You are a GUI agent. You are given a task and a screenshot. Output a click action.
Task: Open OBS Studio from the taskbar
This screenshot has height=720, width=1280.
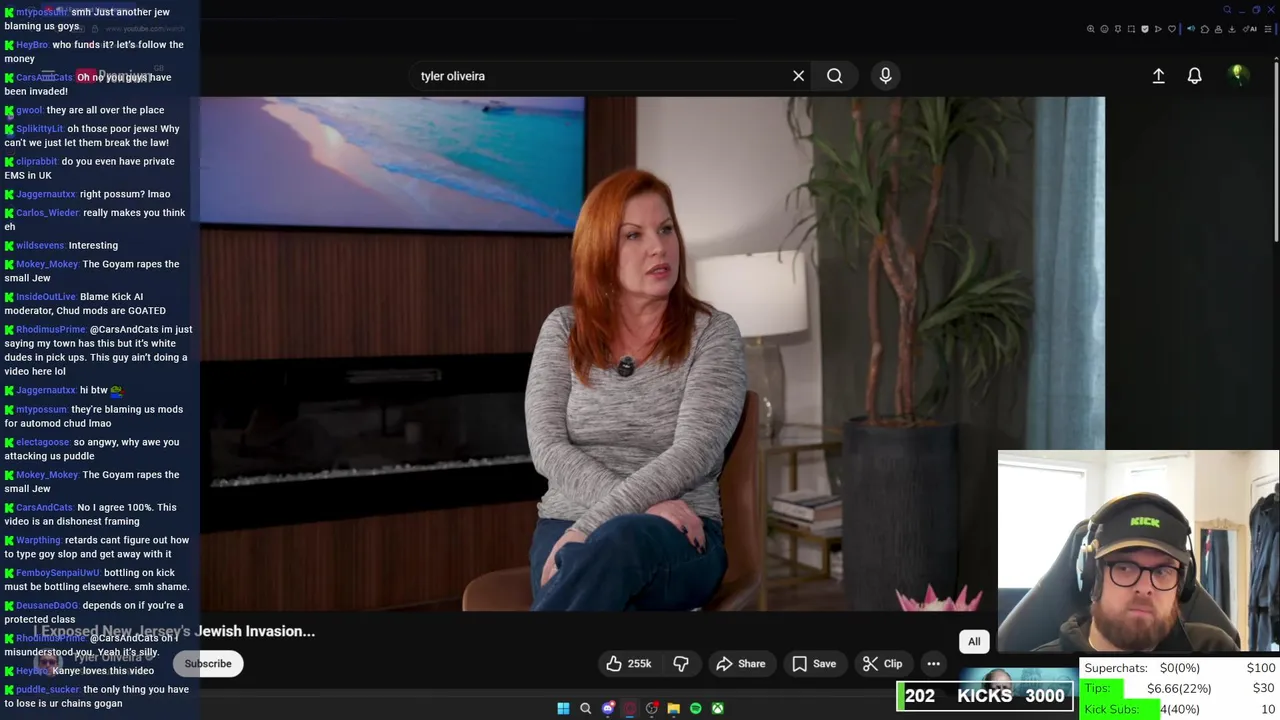click(x=651, y=709)
